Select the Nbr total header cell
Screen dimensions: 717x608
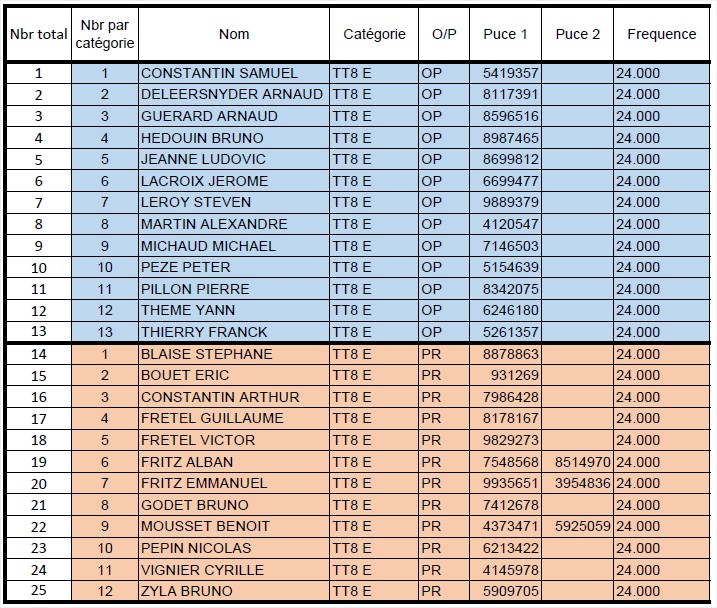pos(39,34)
